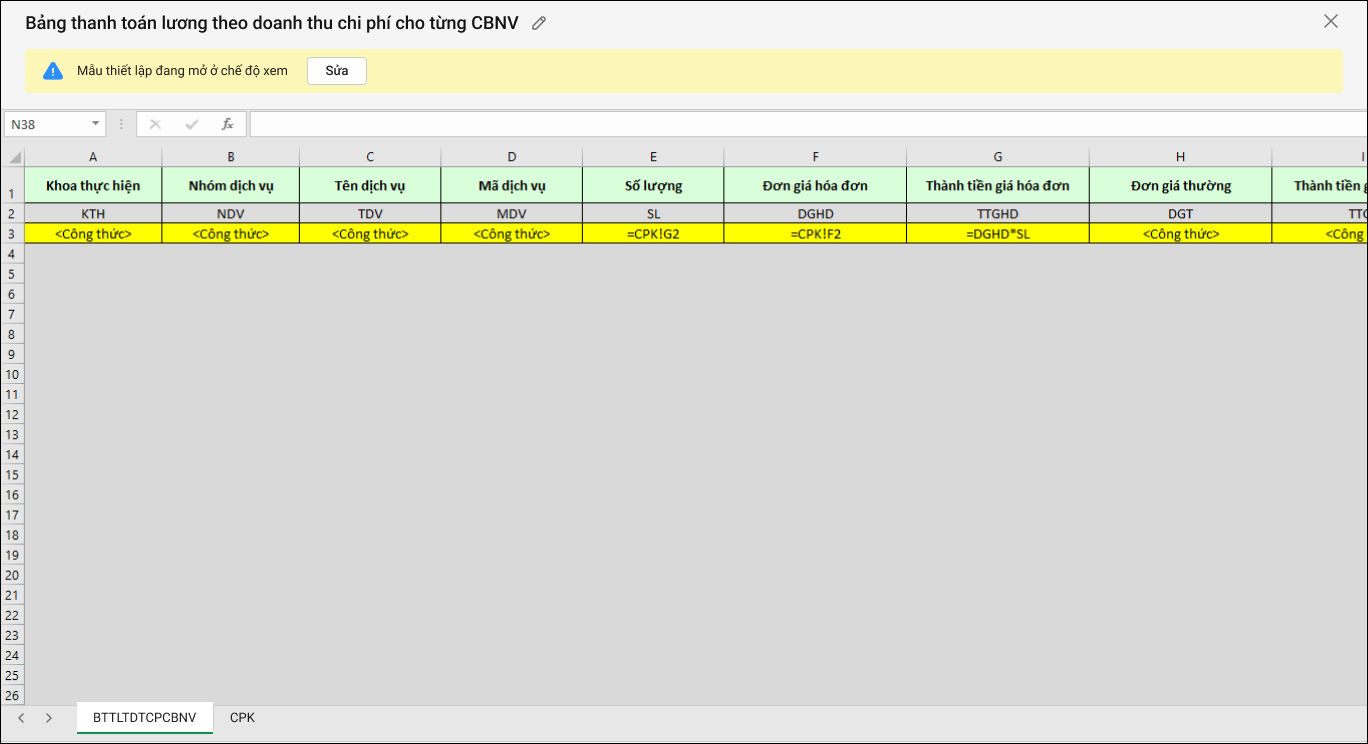The image size is (1368, 744).
Task: Click inside the formula bar input
Action: (800, 124)
